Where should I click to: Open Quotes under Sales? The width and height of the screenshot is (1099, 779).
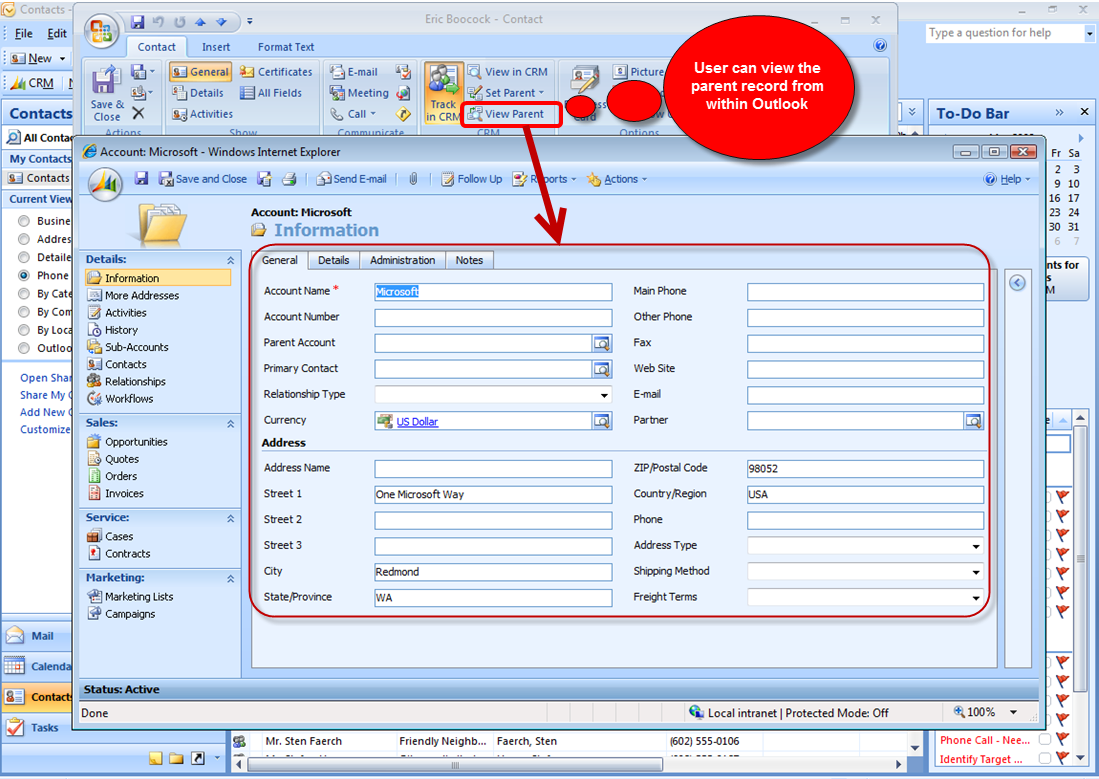pos(122,459)
